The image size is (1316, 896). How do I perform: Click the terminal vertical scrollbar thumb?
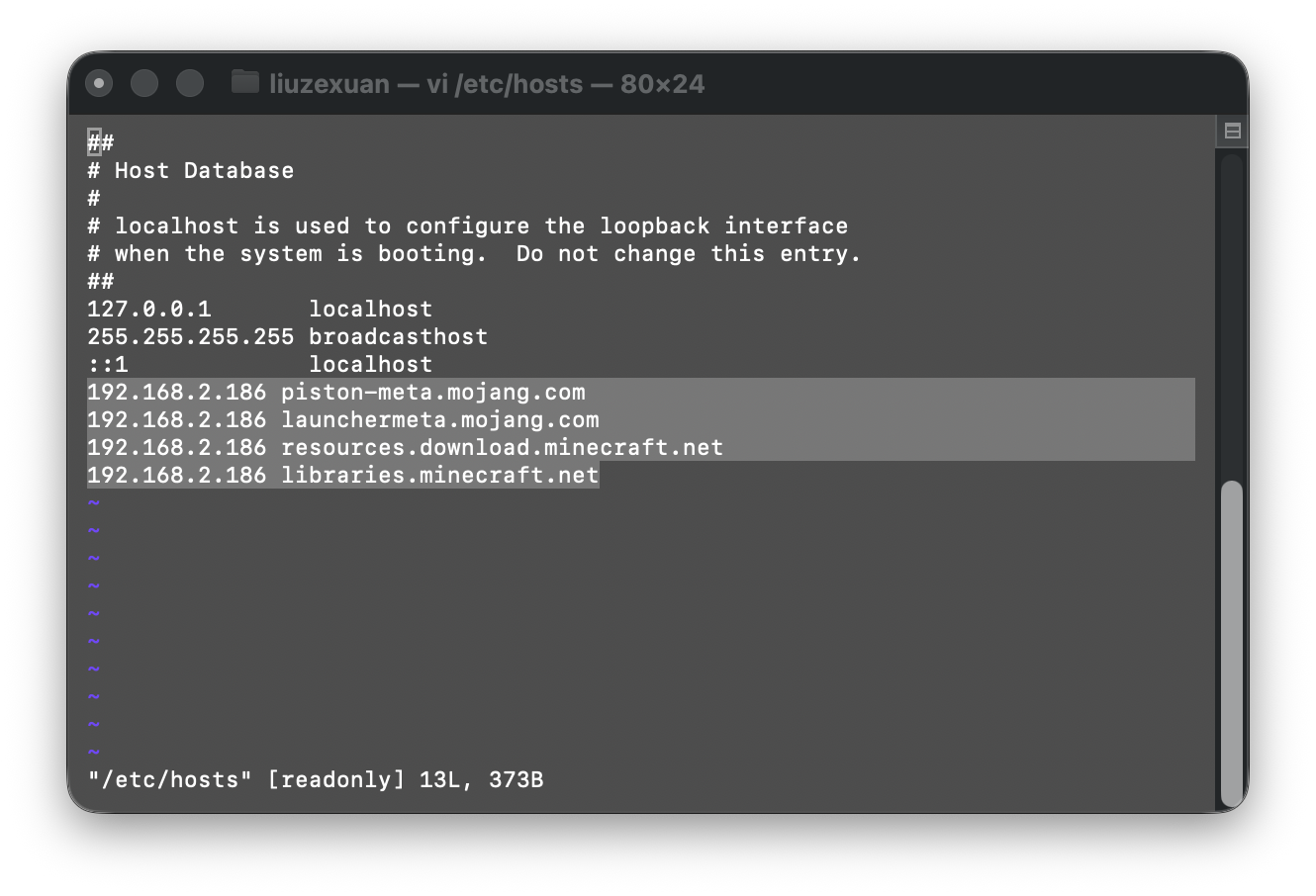[x=1231, y=642]
